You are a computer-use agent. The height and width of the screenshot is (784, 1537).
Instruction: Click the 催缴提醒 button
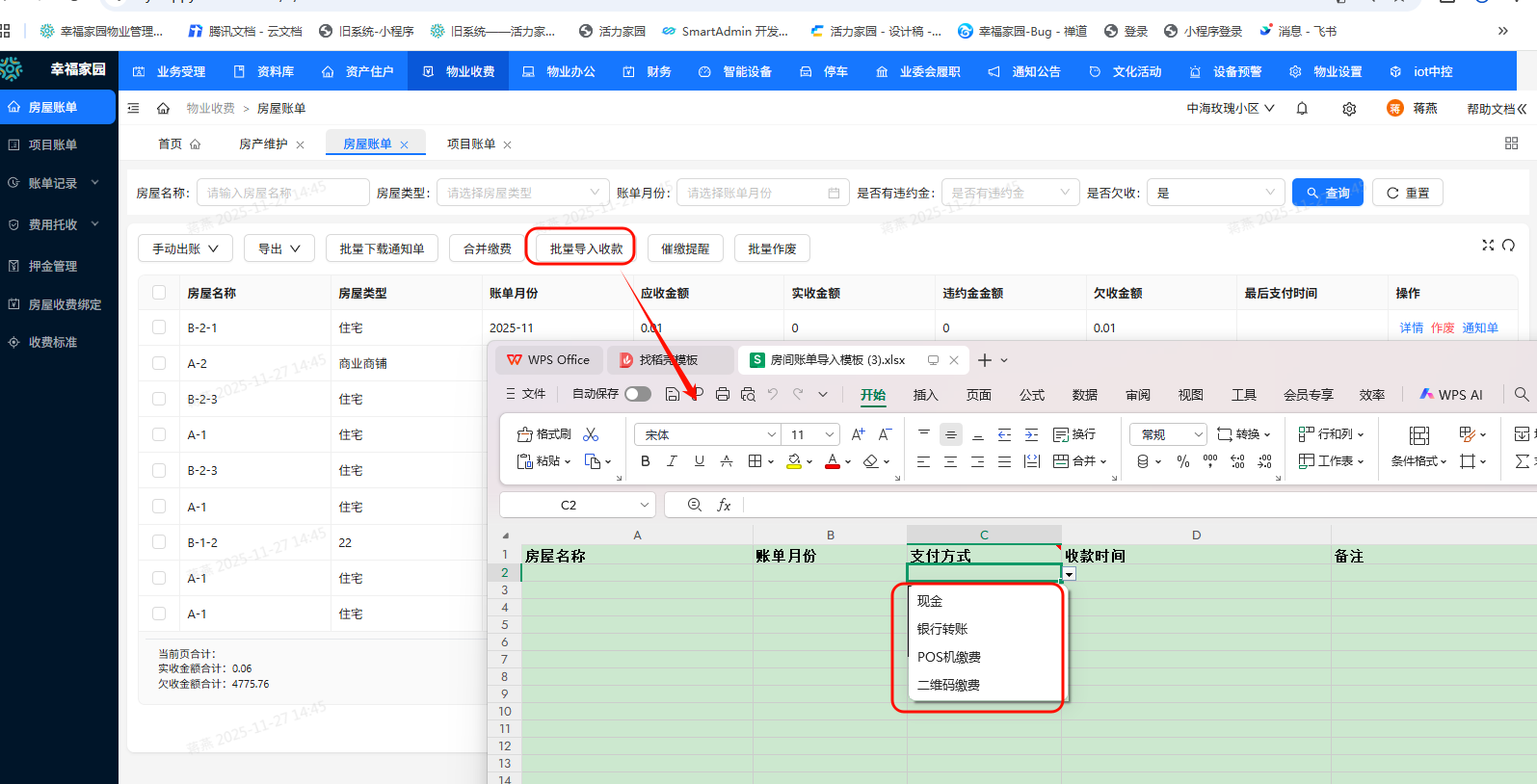click(685, 248)
